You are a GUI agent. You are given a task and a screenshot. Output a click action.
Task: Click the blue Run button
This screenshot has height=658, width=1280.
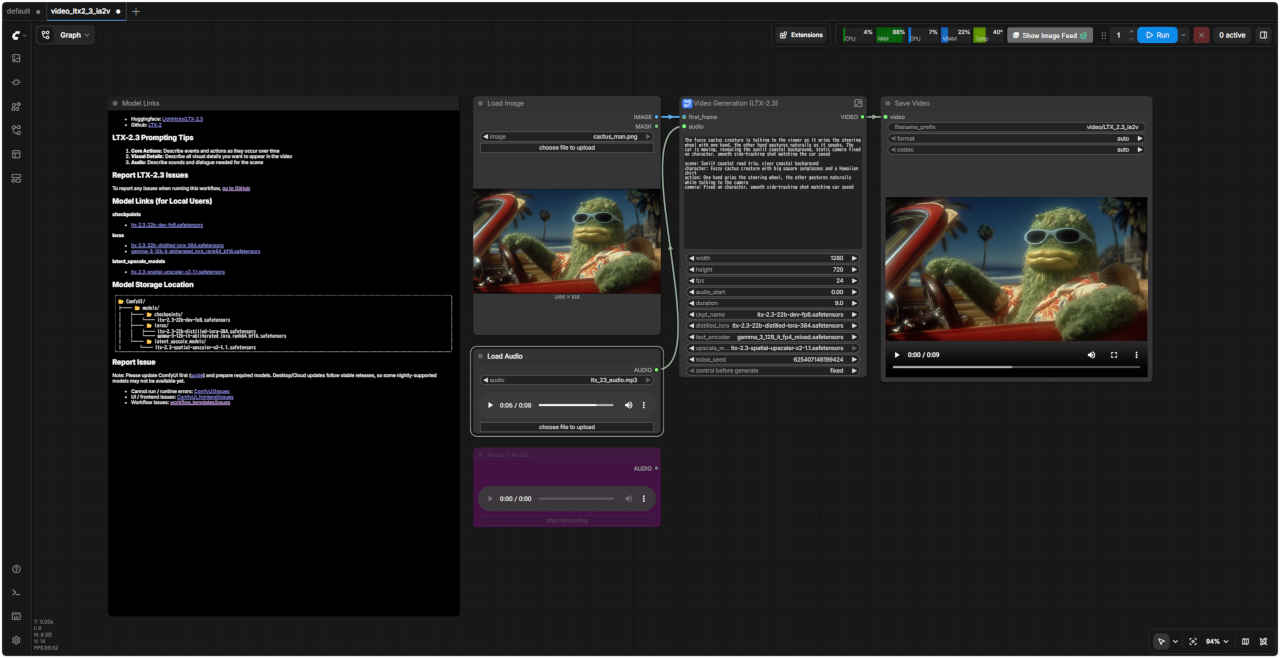[x=1157, y=35]
